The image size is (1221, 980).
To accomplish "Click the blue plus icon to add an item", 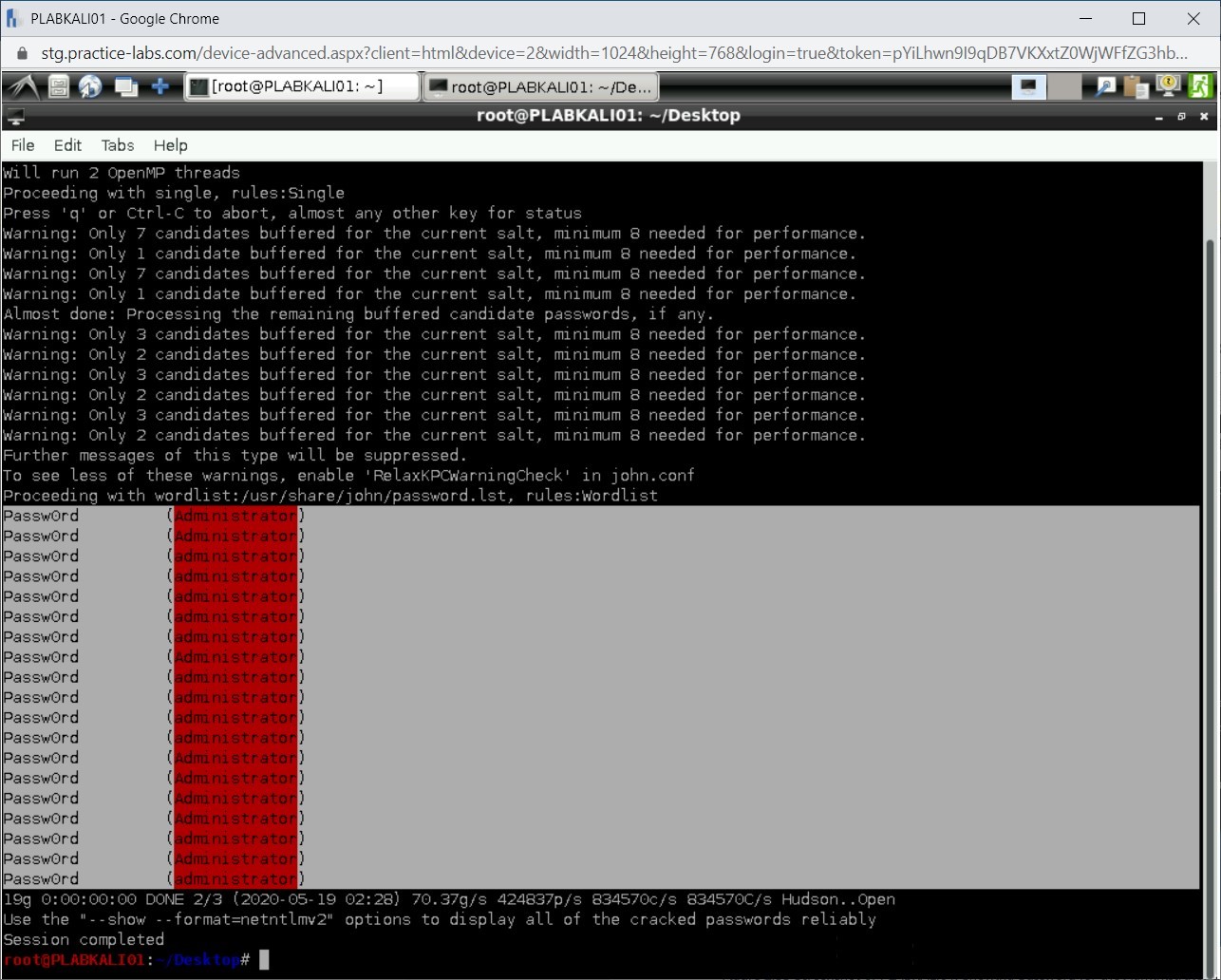I will pos(160,85).
